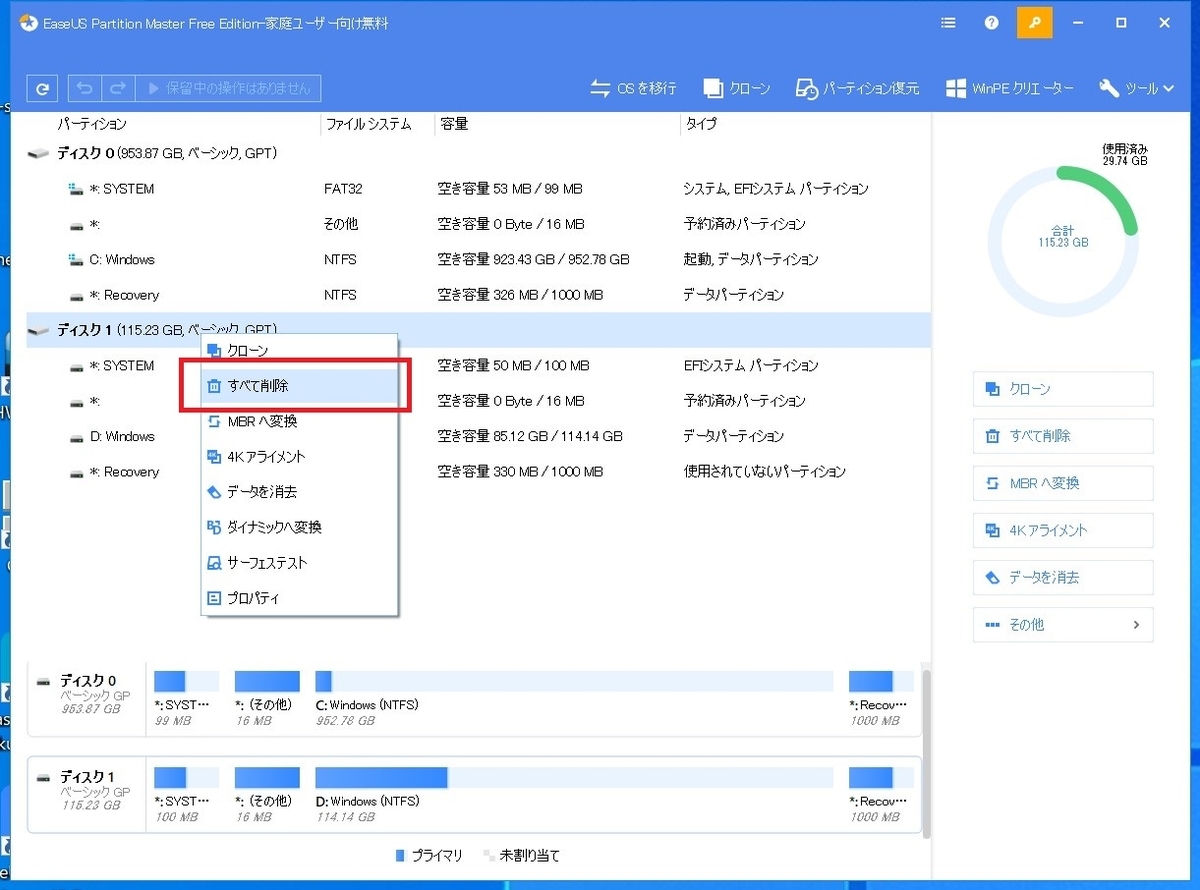This screenshot has width=1200, height=890.
Task: Select Disk 0 *: Recovery 326 MB row
Action: pos(478,295)
